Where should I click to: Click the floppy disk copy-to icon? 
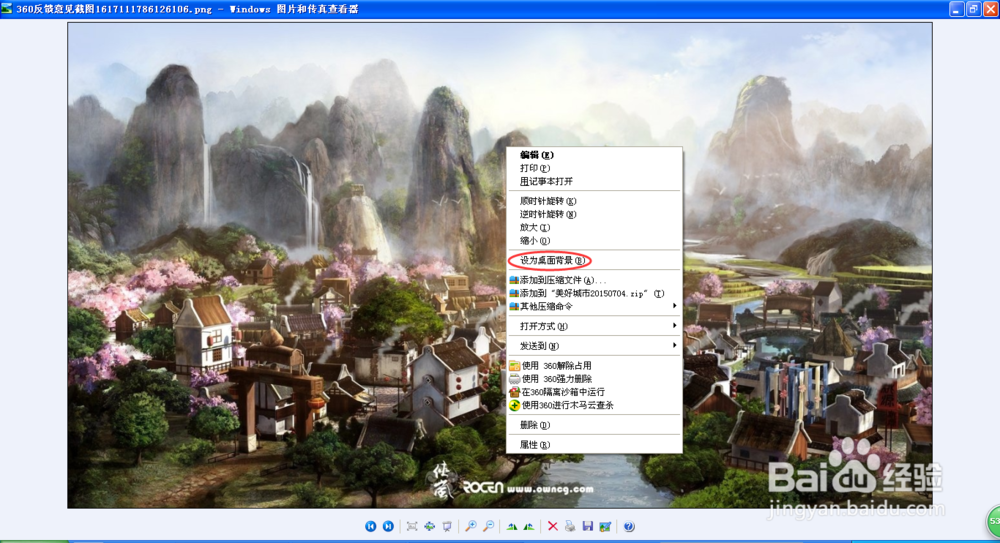[x=587, y=526]
